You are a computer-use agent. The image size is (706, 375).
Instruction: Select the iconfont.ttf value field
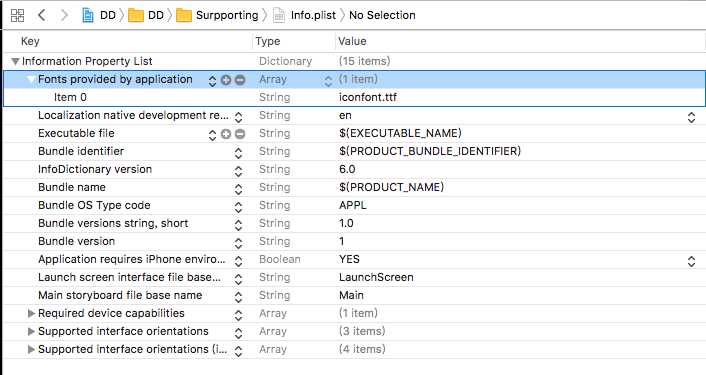[520, 97]
